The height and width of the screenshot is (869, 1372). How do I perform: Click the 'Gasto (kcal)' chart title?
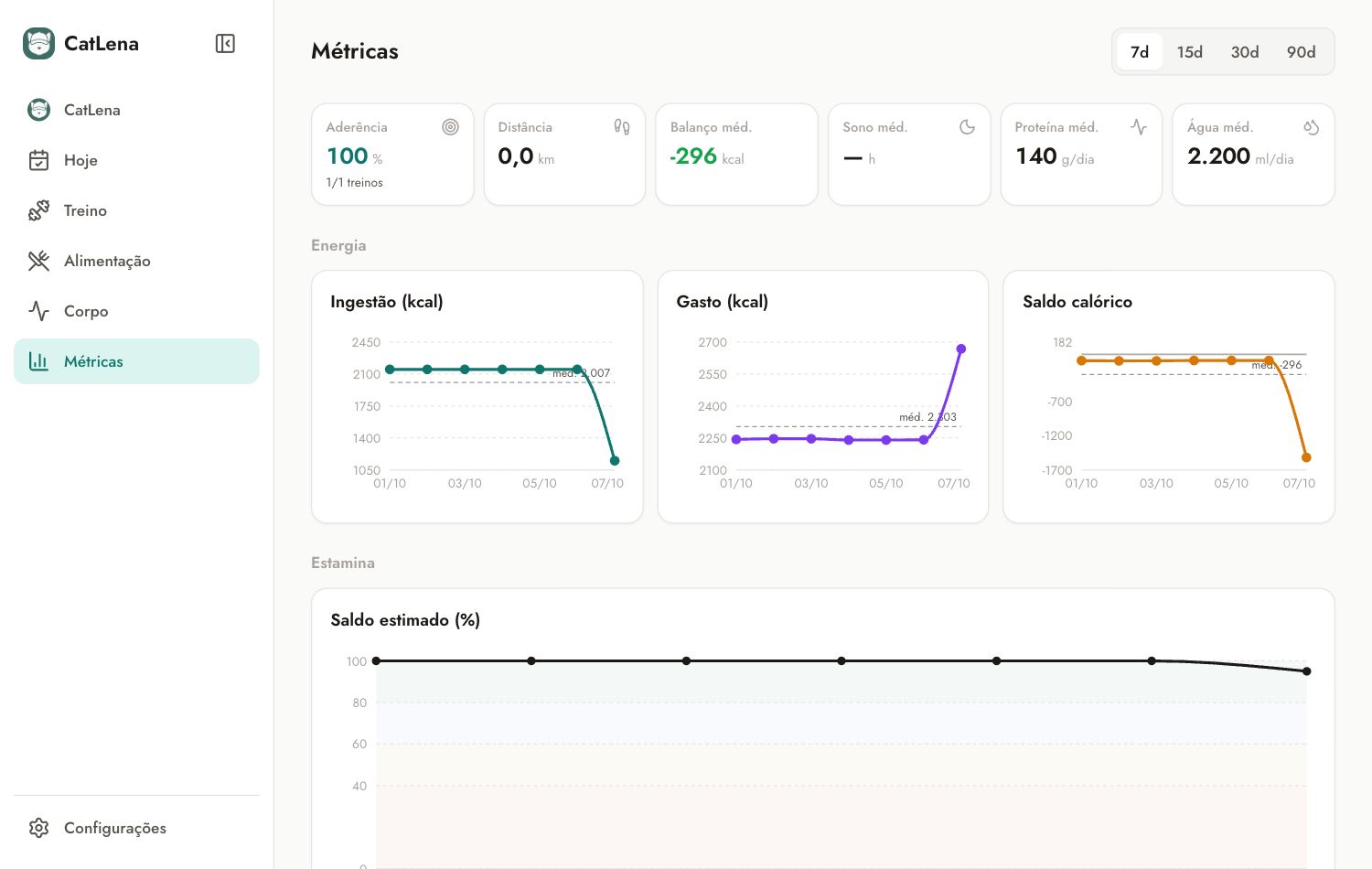(723, 302)
